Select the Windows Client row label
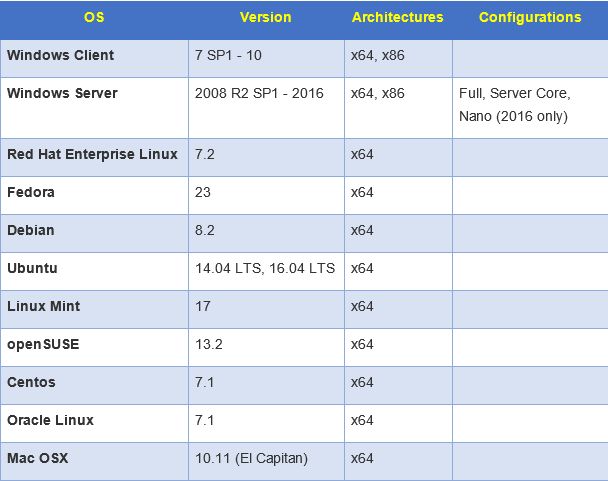The image size is (608, 481). point(61,55)
